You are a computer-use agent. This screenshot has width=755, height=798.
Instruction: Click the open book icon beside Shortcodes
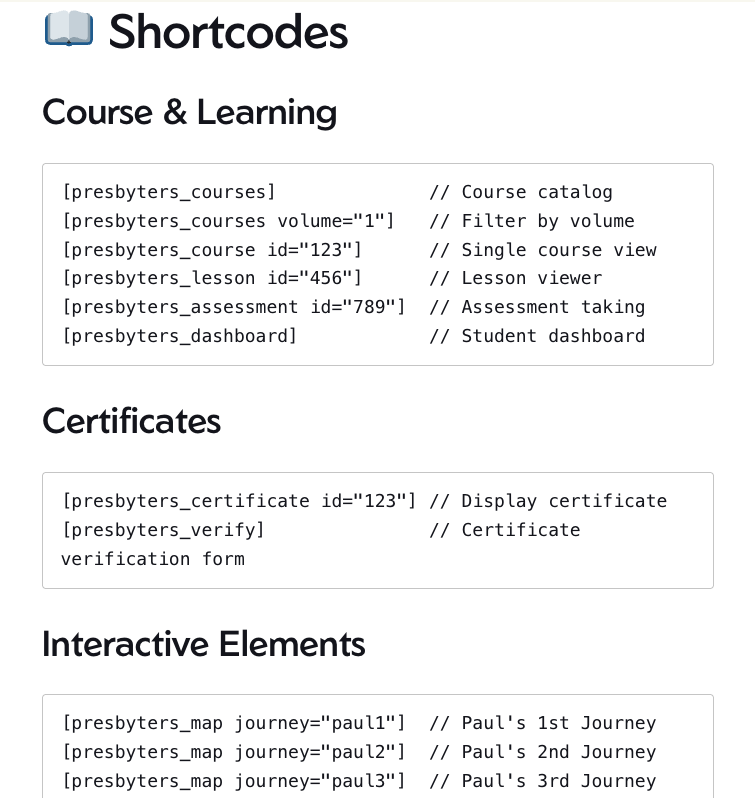[69, 29]
